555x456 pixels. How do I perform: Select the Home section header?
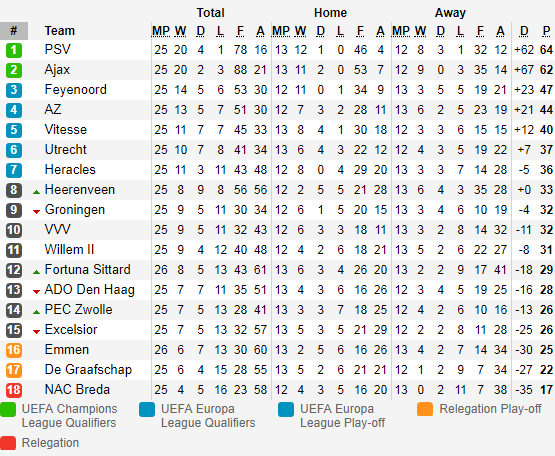pyautogui.click(x=330, y=13)
